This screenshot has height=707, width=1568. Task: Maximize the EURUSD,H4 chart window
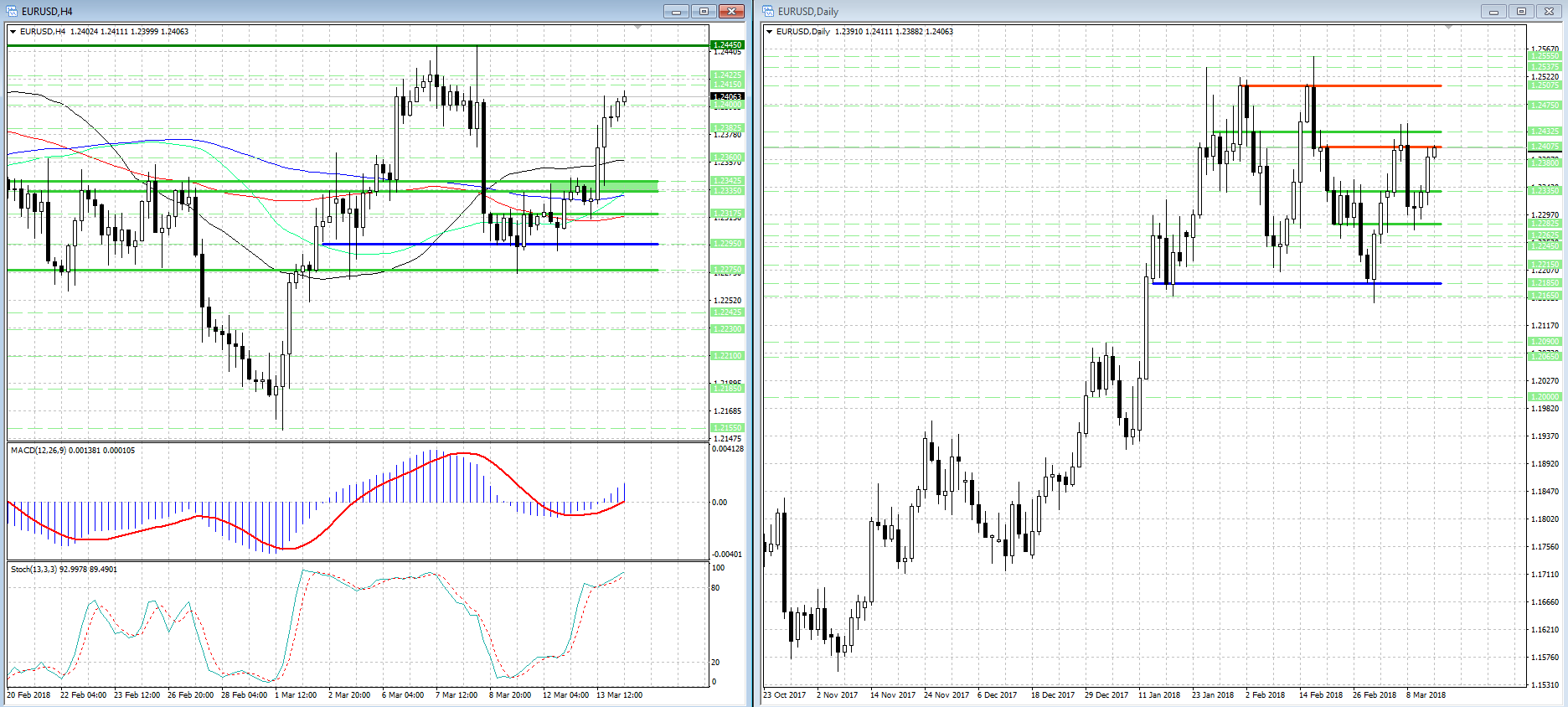(x=704, y=11)
